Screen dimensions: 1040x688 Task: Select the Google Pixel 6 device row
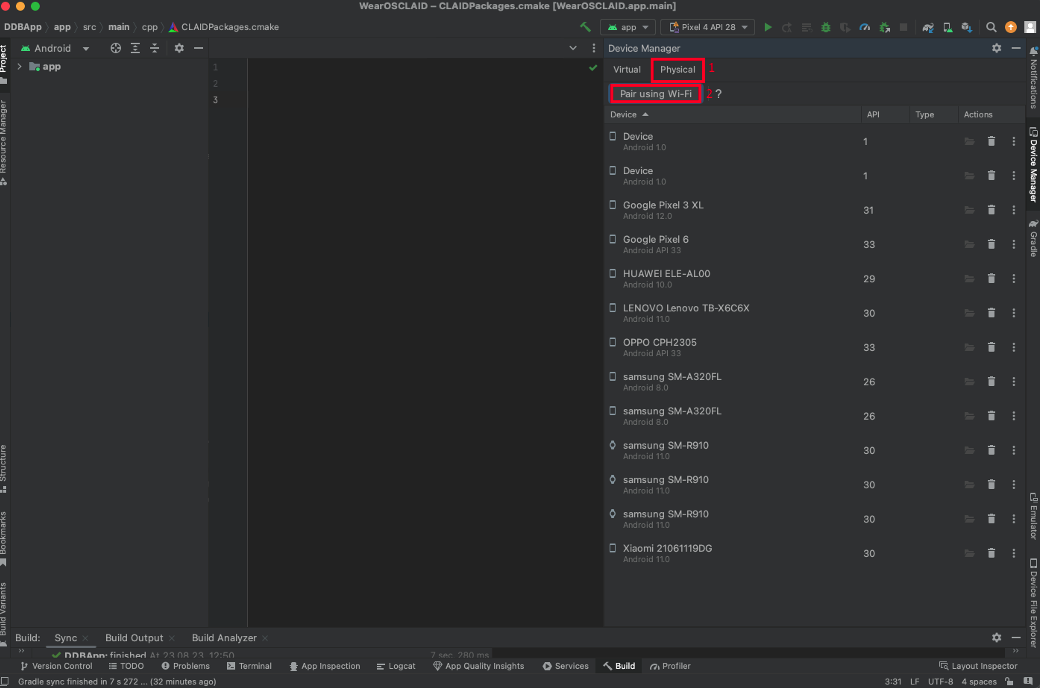coord(814,244)
